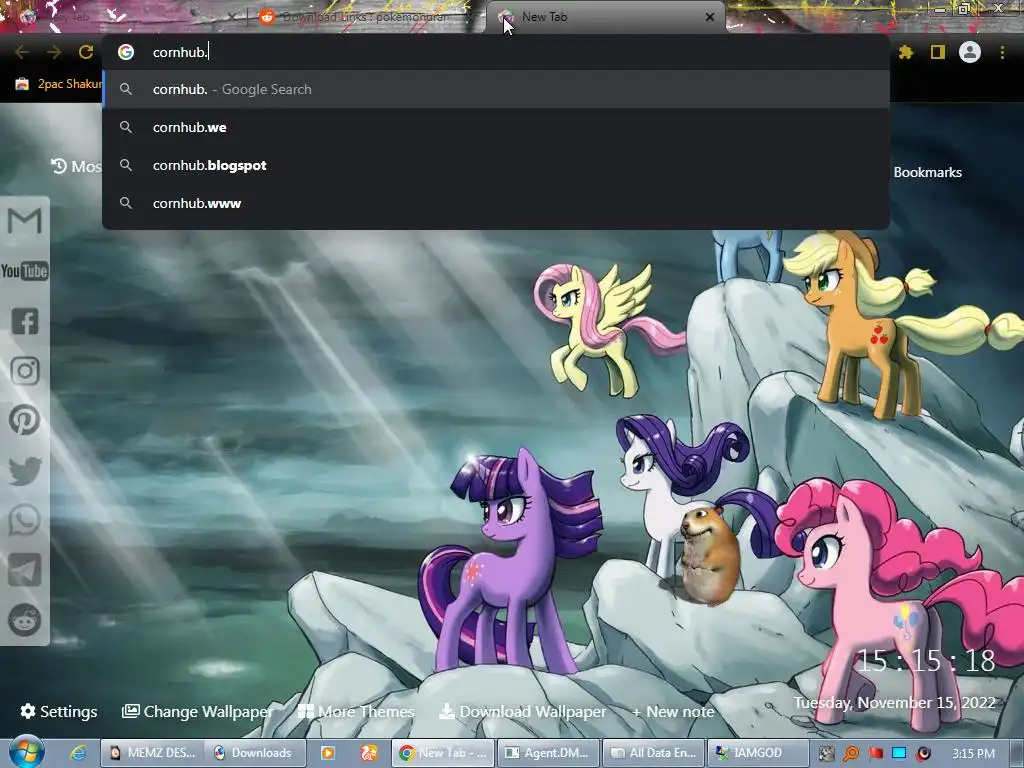Open the Chrome three-dot menu
This screenshot has height=768, width=1024.
click(1002, 52)
